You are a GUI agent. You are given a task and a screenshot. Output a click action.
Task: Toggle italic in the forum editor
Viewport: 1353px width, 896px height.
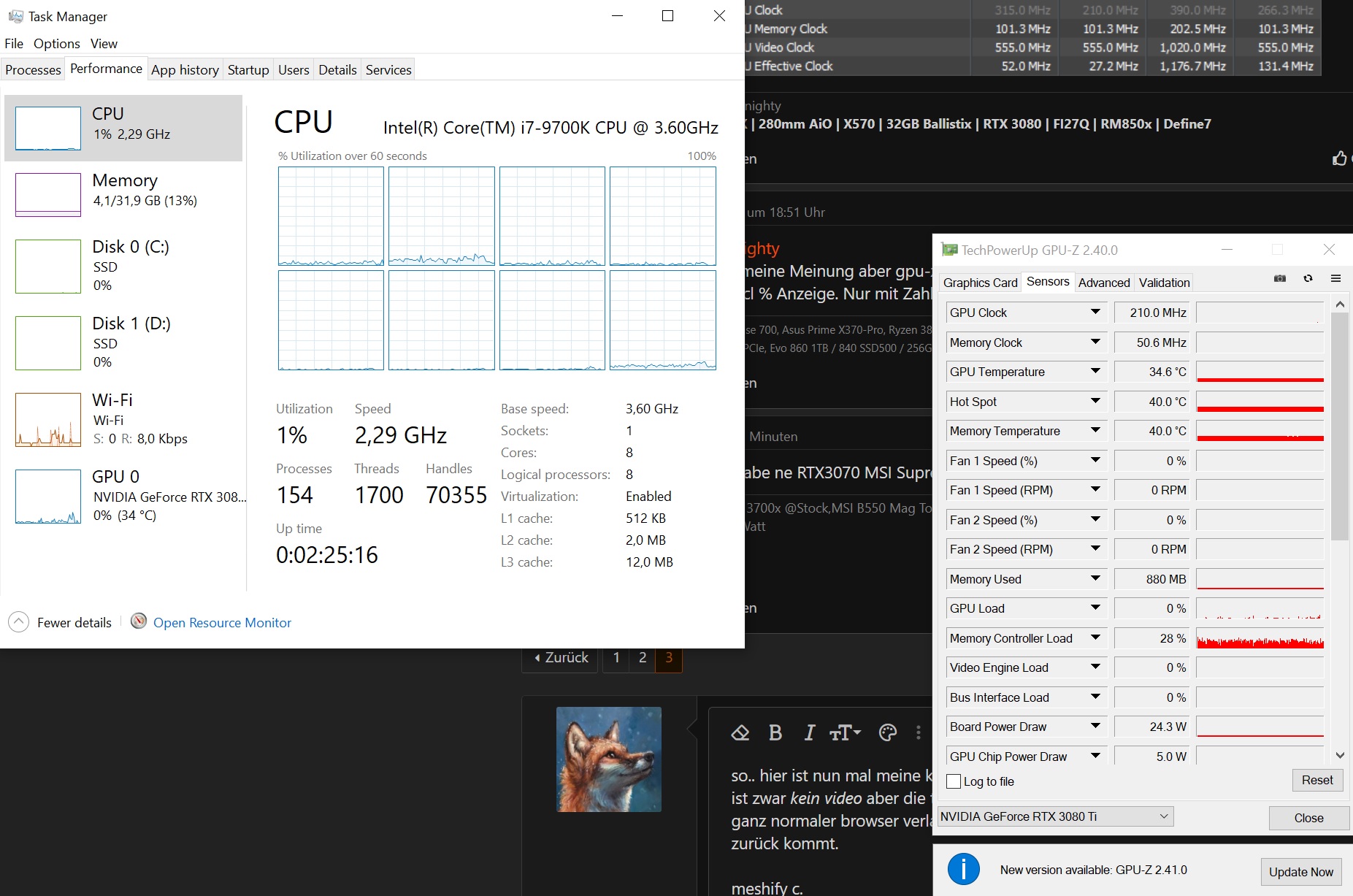809,732
